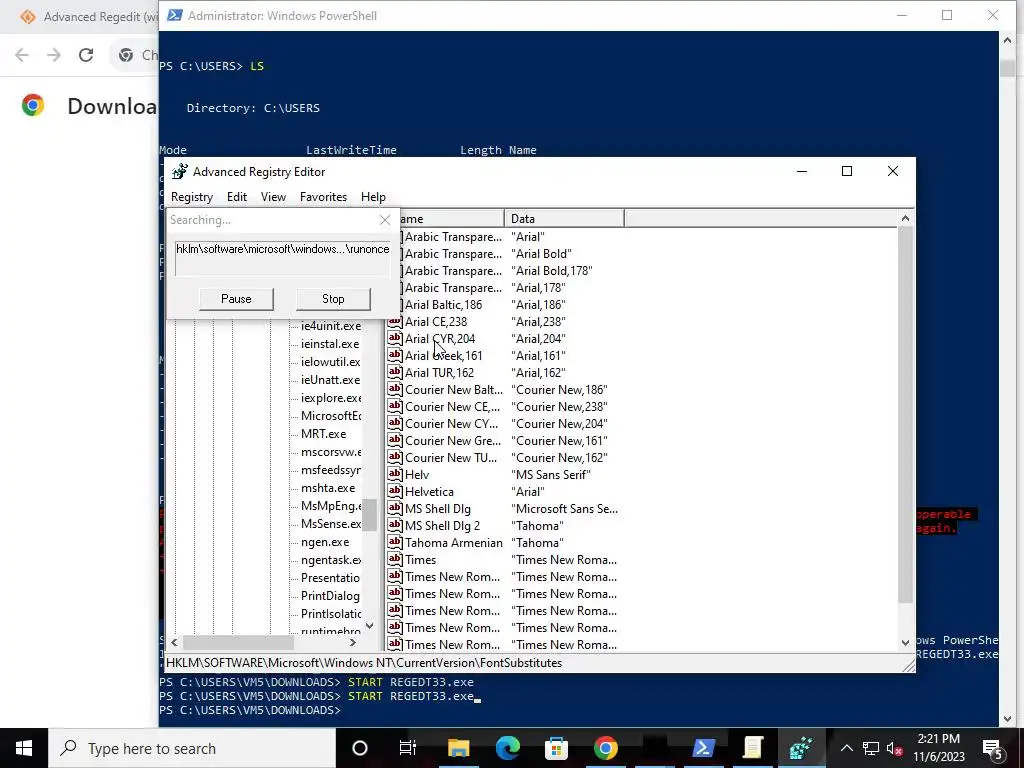Screen dimensions: 1024x768
Task: Select the "Microsoft Sans Se..." data cell
Action: [x=564, y=509]
